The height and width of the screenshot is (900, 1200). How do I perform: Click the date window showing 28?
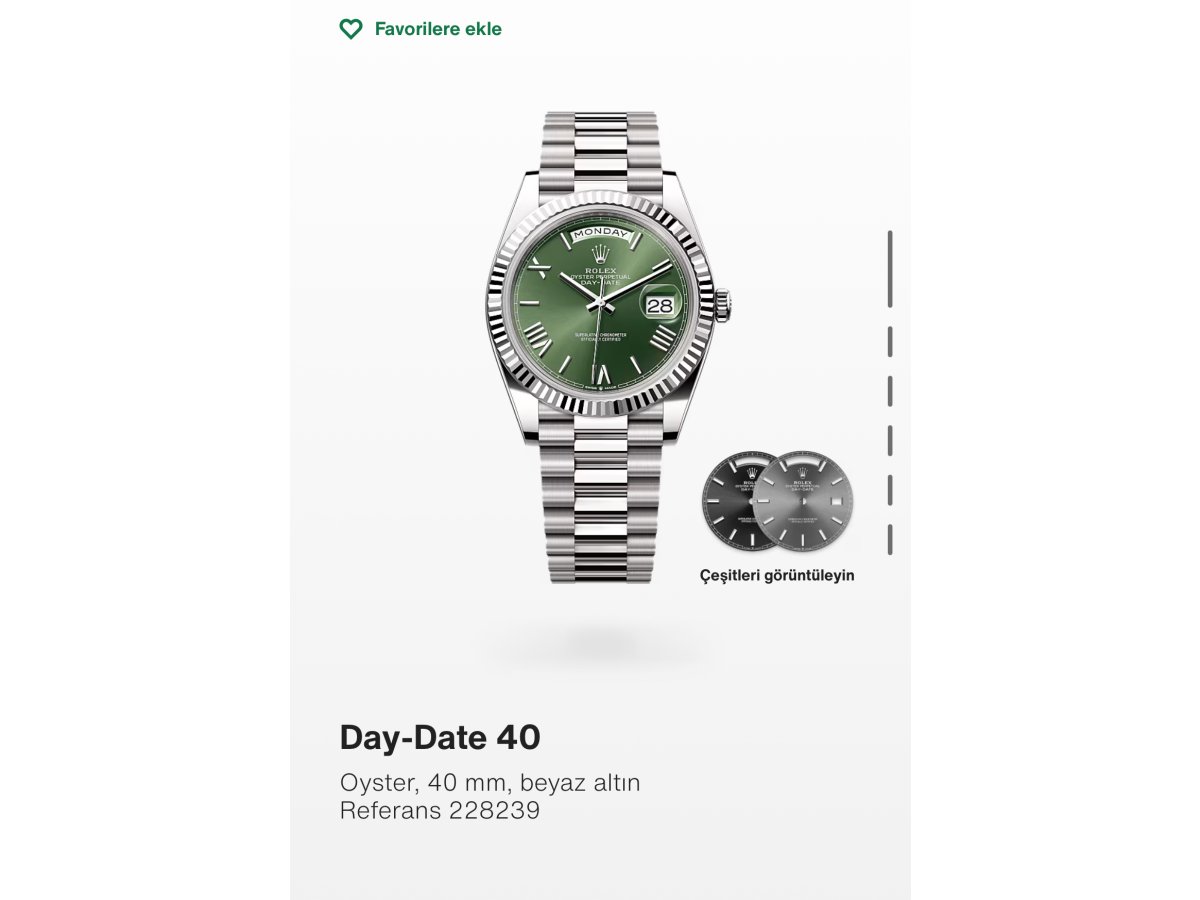660,306
